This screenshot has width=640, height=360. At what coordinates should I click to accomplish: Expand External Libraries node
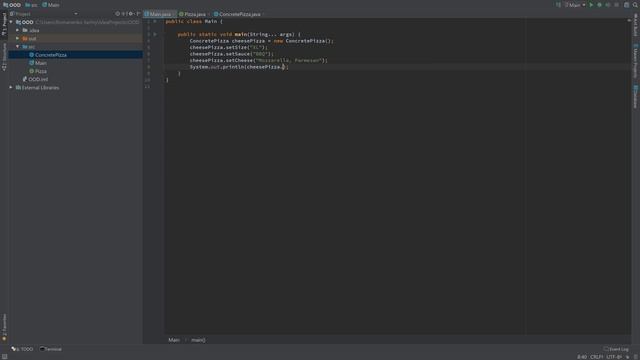click(x=11, y=87)
